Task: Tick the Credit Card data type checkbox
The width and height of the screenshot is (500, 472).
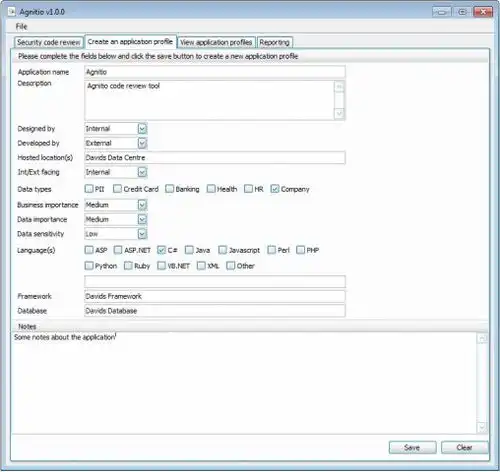Action: pyautogui.click(x=117, y=189)
